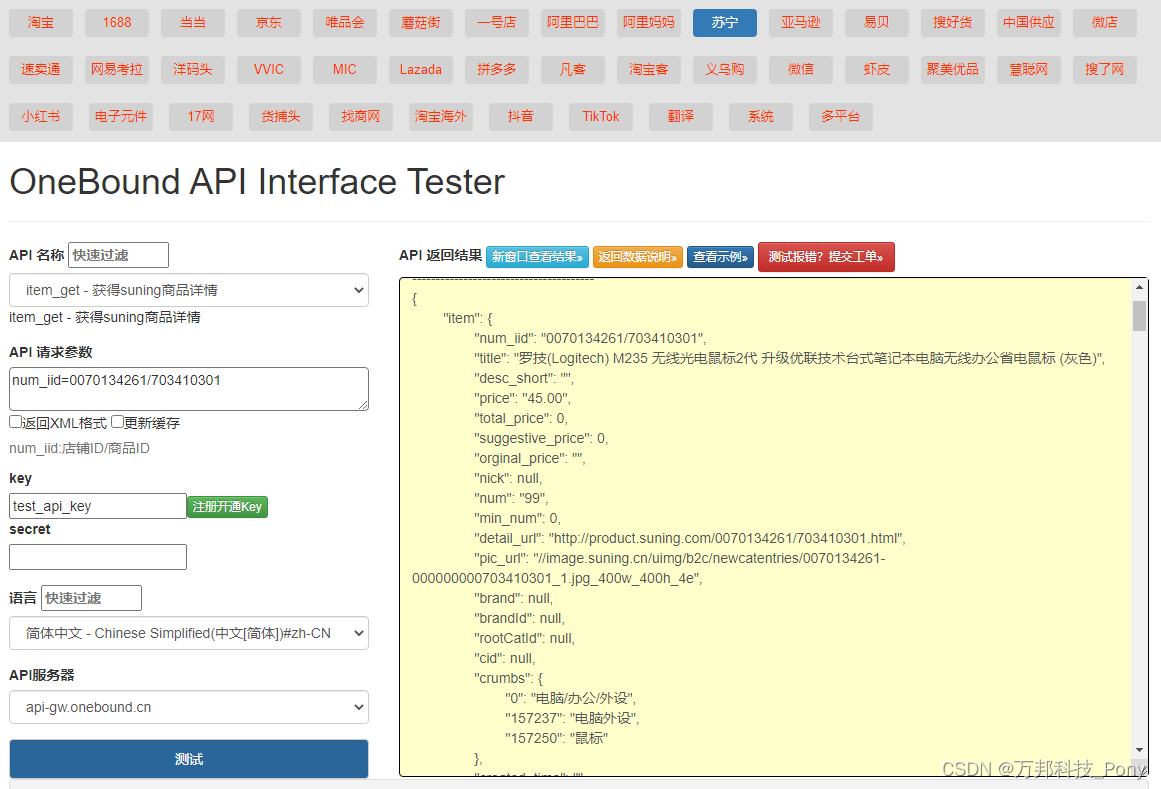Submit ticket via 测试报错？提交工单 button
1161x789 pixels.
(x=826, y=257)
